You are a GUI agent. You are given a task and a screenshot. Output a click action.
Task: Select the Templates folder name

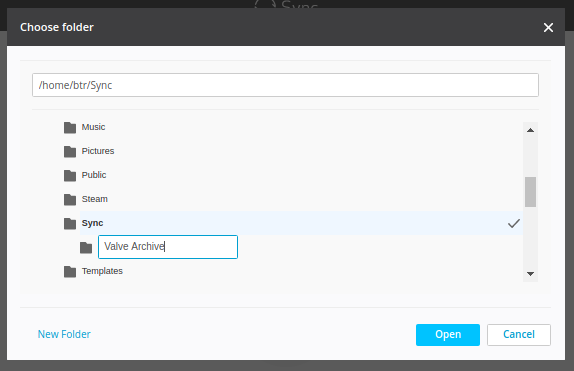[102, 271]
